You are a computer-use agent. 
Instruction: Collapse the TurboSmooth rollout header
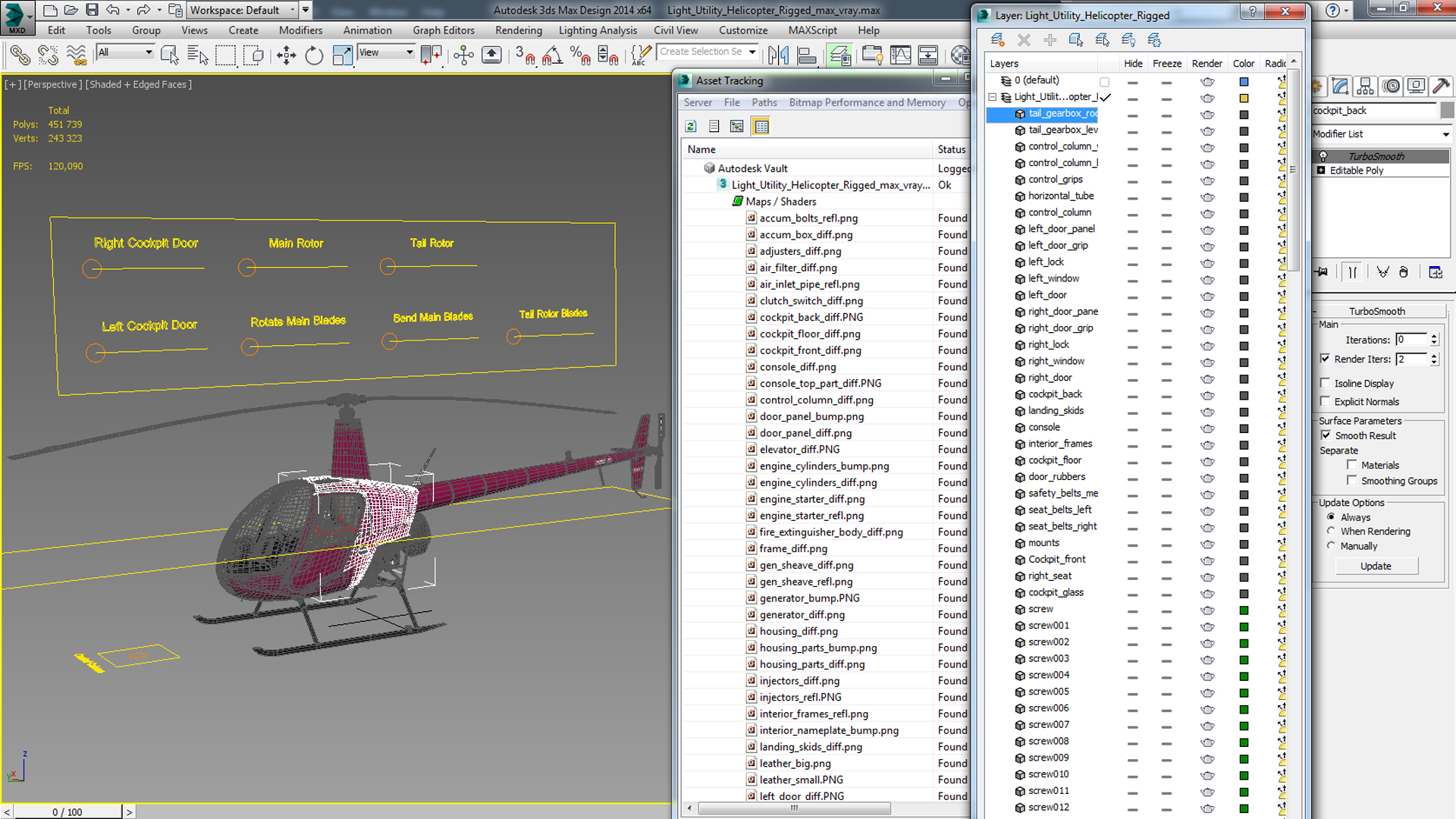coord(1377,311)
